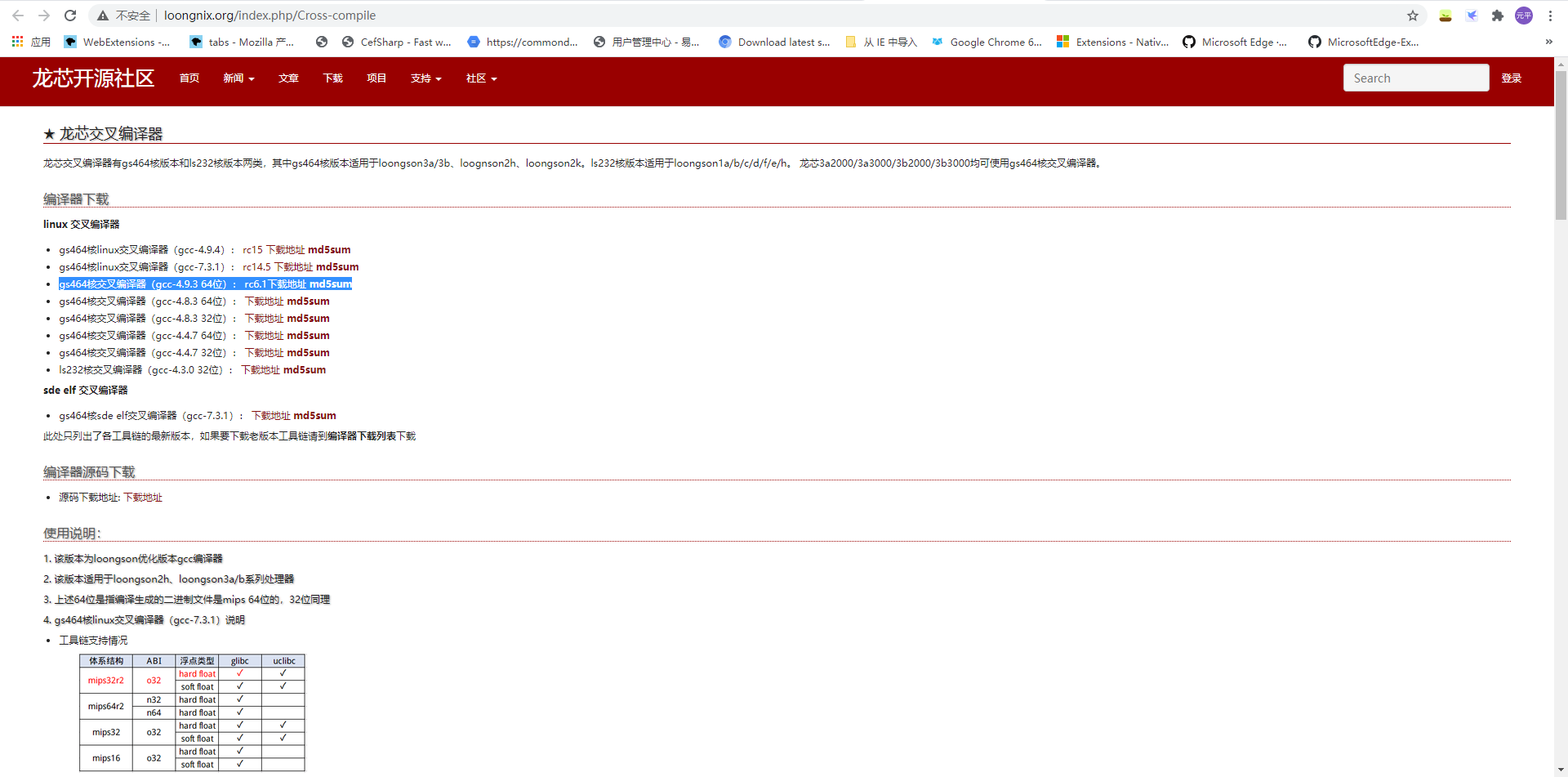Click the 龙芯开源社区 site logo

[93, 78]
